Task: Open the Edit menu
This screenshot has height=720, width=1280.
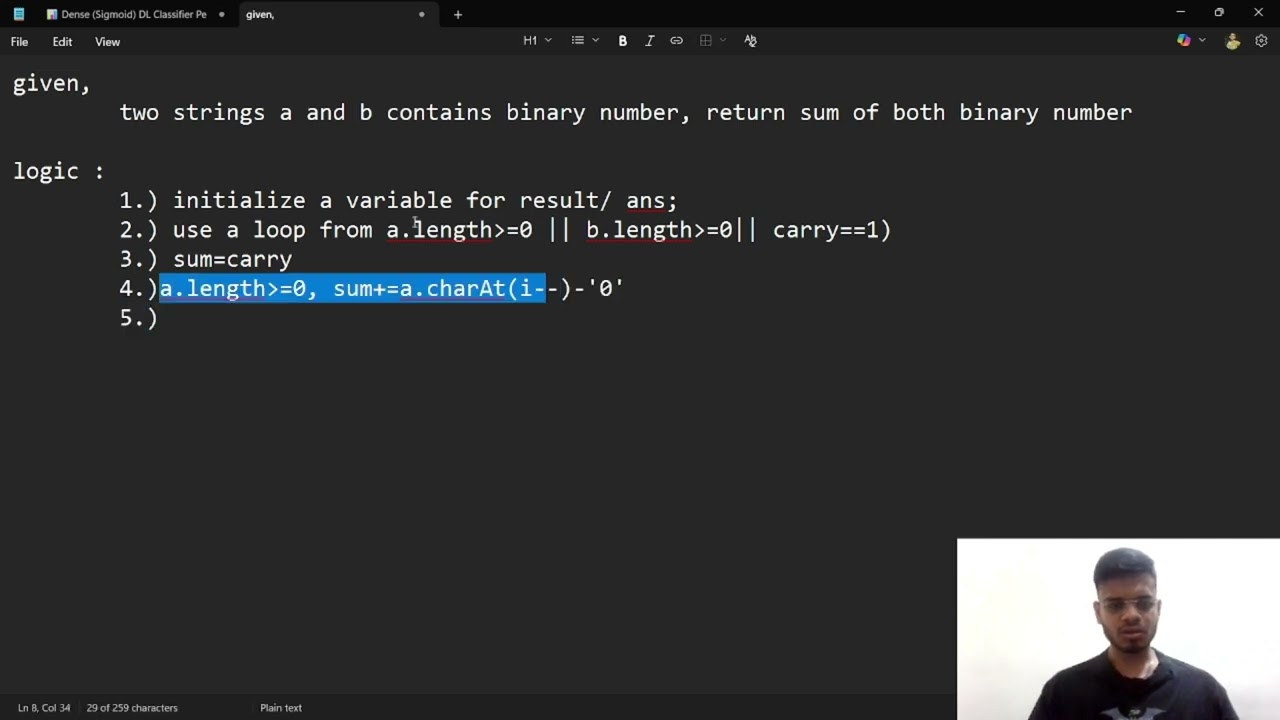Action: click(x=62, y=41)
